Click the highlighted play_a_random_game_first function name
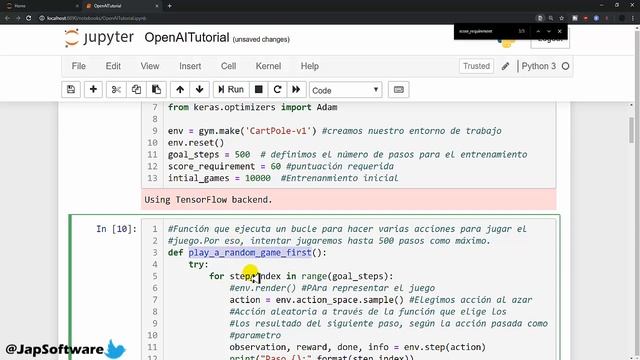This screenshot has height=360, width=640. [250, 253]
